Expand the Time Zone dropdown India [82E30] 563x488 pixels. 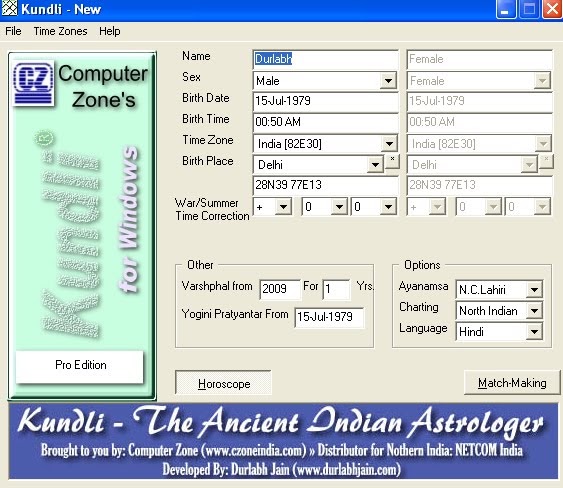pos(389,144)
